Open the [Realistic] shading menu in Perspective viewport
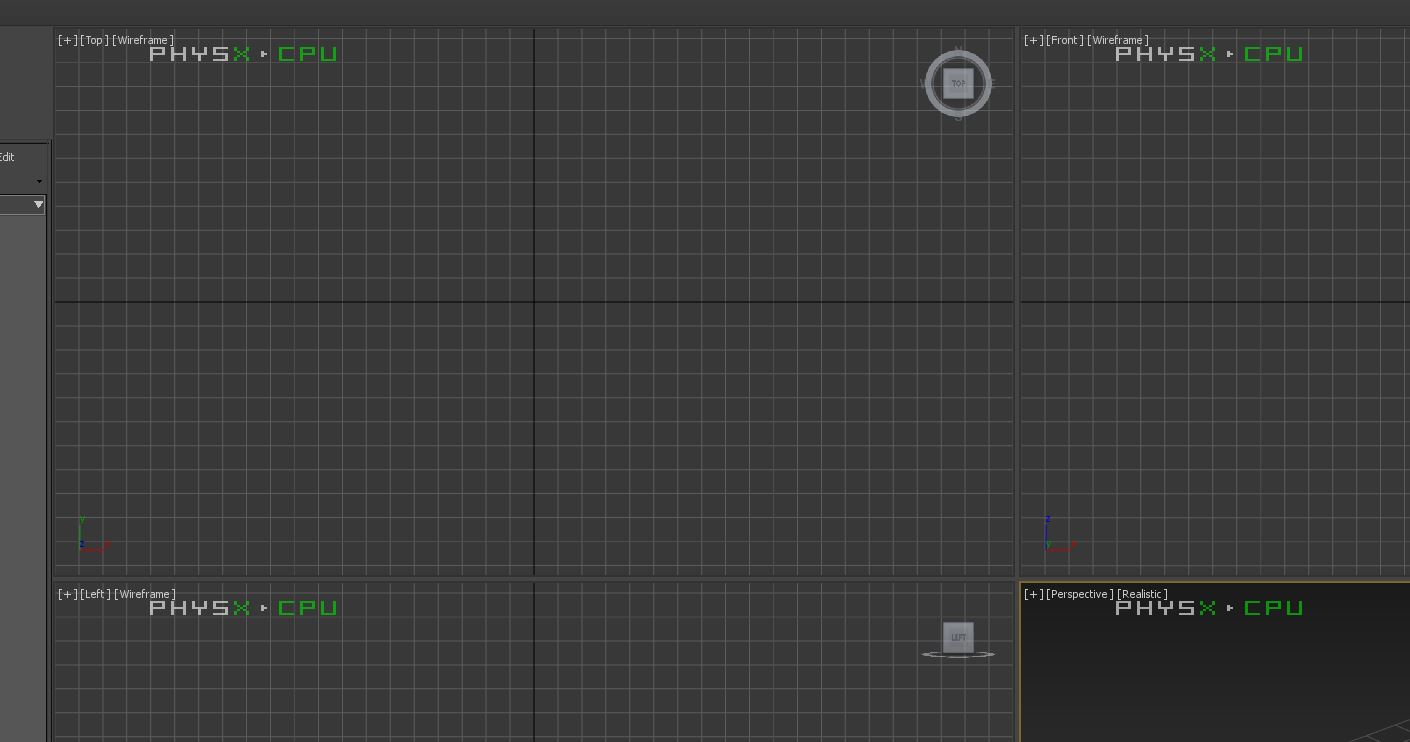1410x742 pixels. click(1142, 595)
